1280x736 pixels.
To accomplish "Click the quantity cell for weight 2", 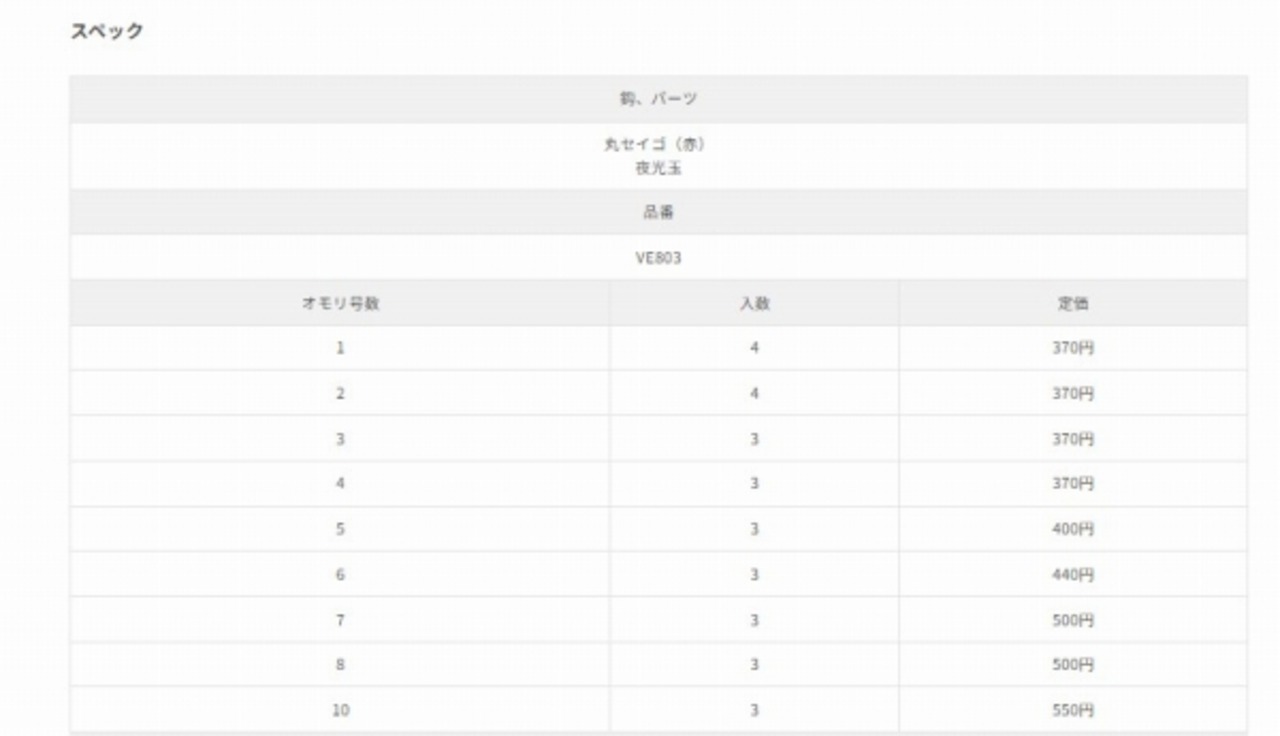I will coord(754,394).
